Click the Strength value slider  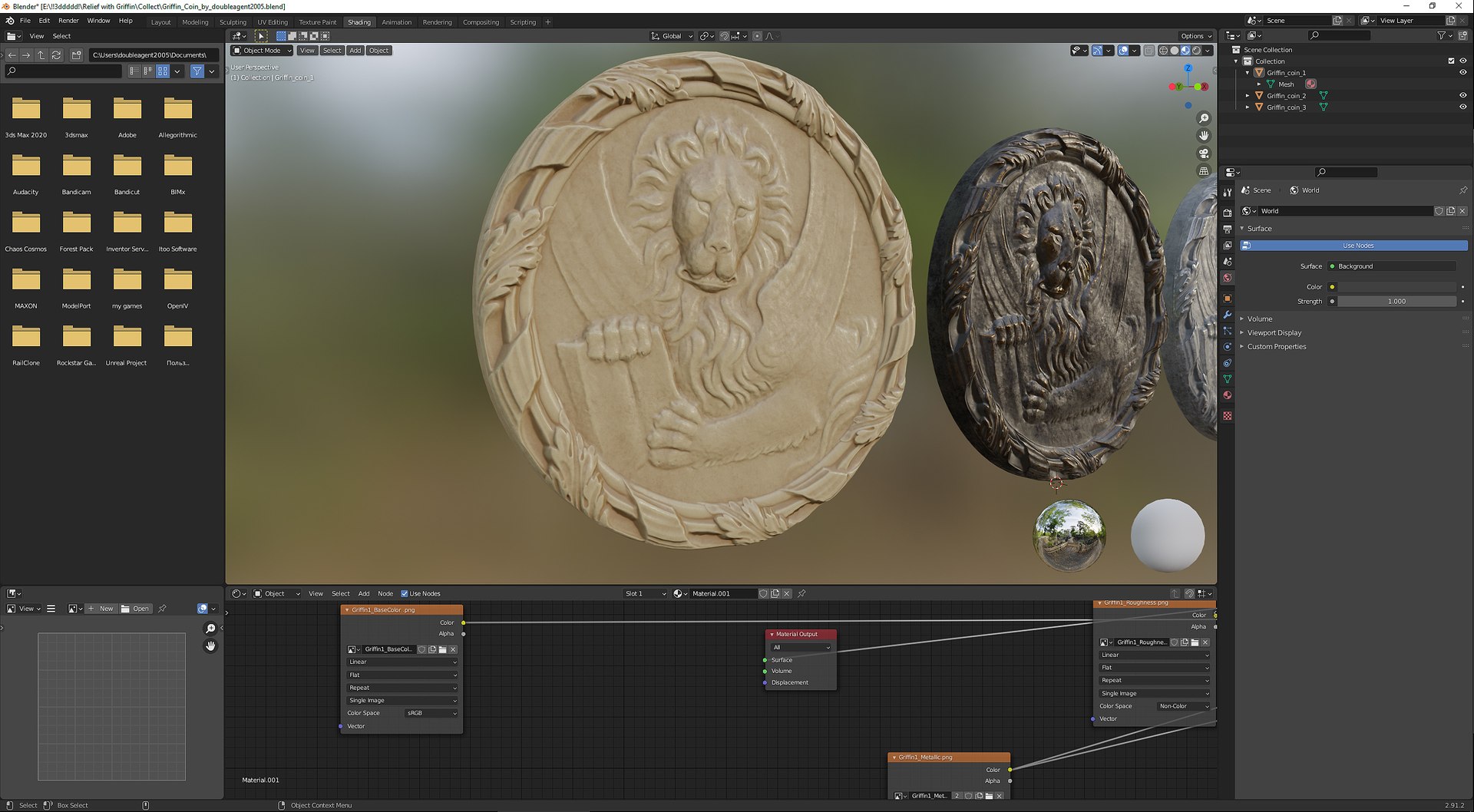pos(1396,302)
